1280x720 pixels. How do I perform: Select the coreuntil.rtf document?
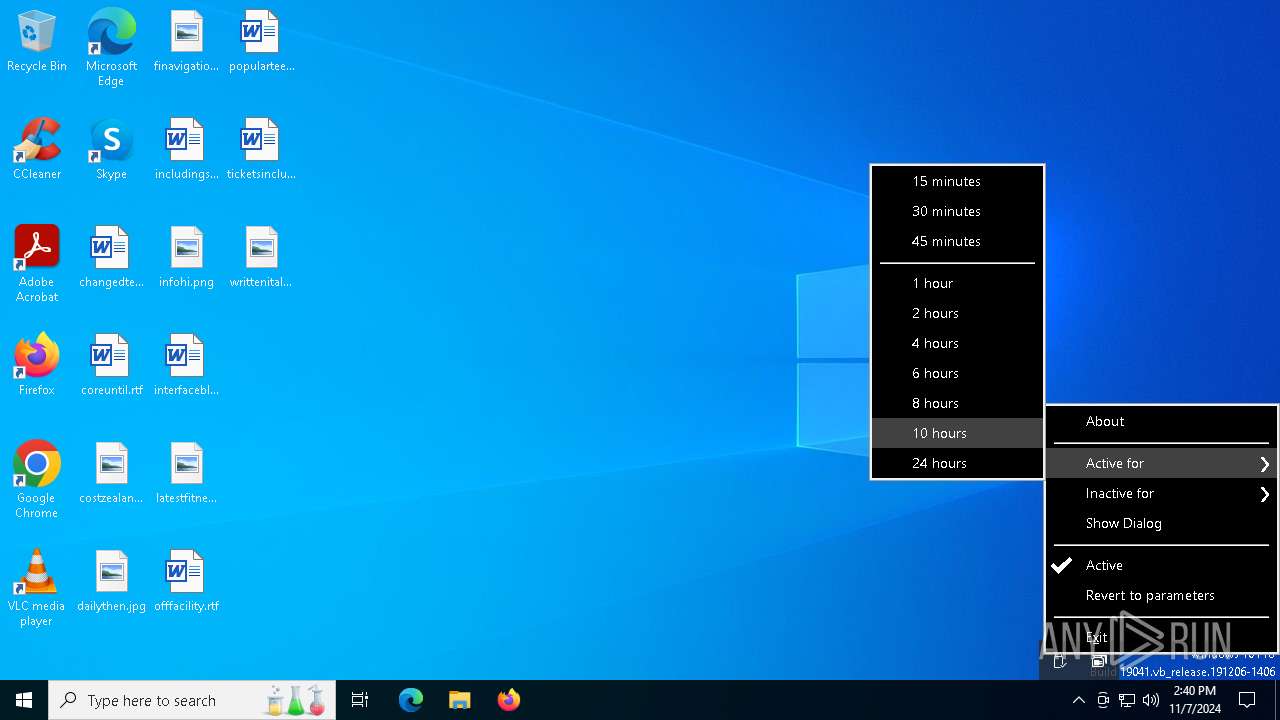pyautogui.click(x=111, y=366)
